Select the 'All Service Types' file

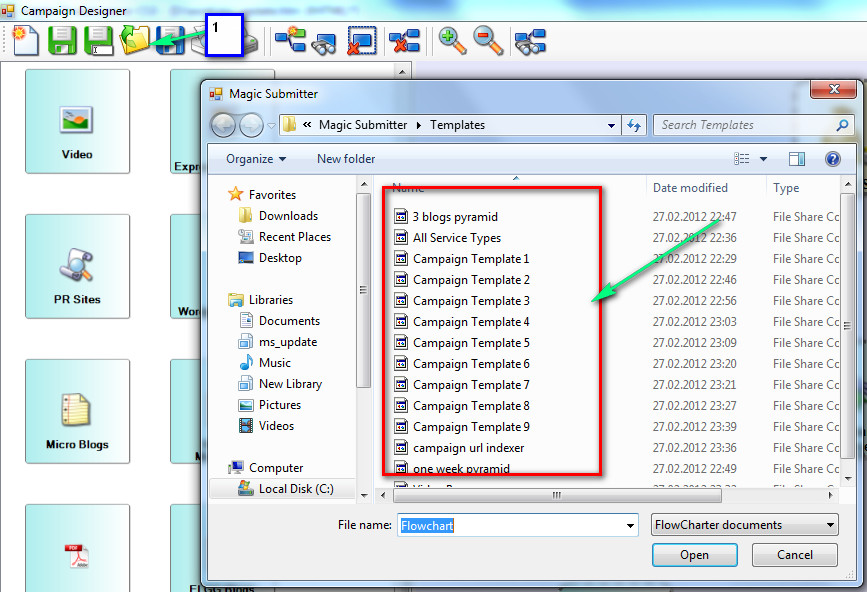(x=447, y=238)
